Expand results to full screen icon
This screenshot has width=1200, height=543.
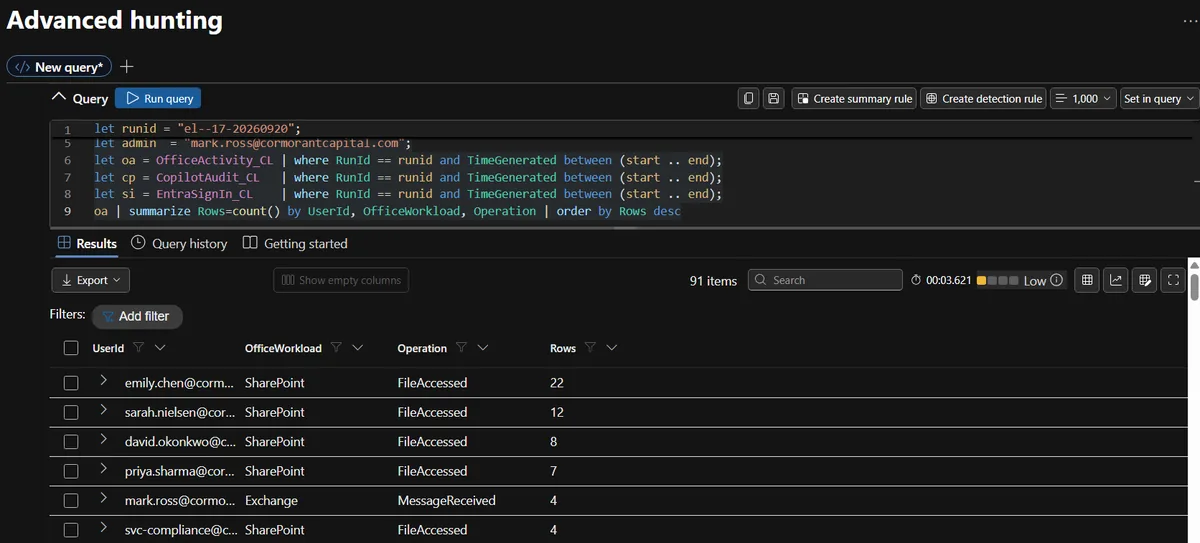tap(1174, 280)
